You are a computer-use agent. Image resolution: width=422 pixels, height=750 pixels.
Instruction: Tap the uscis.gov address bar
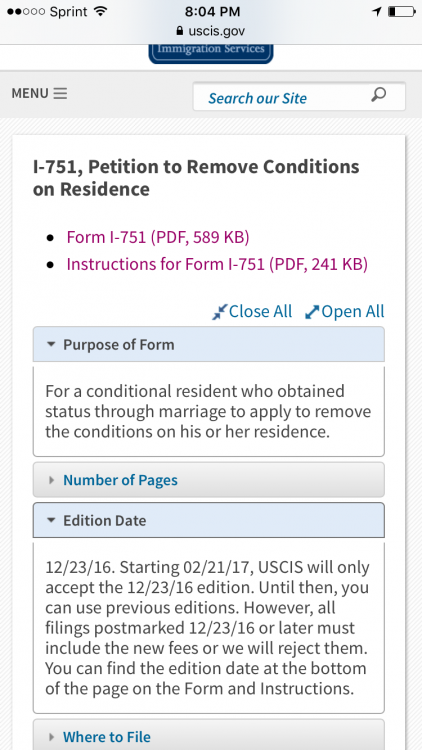[211, 31]
